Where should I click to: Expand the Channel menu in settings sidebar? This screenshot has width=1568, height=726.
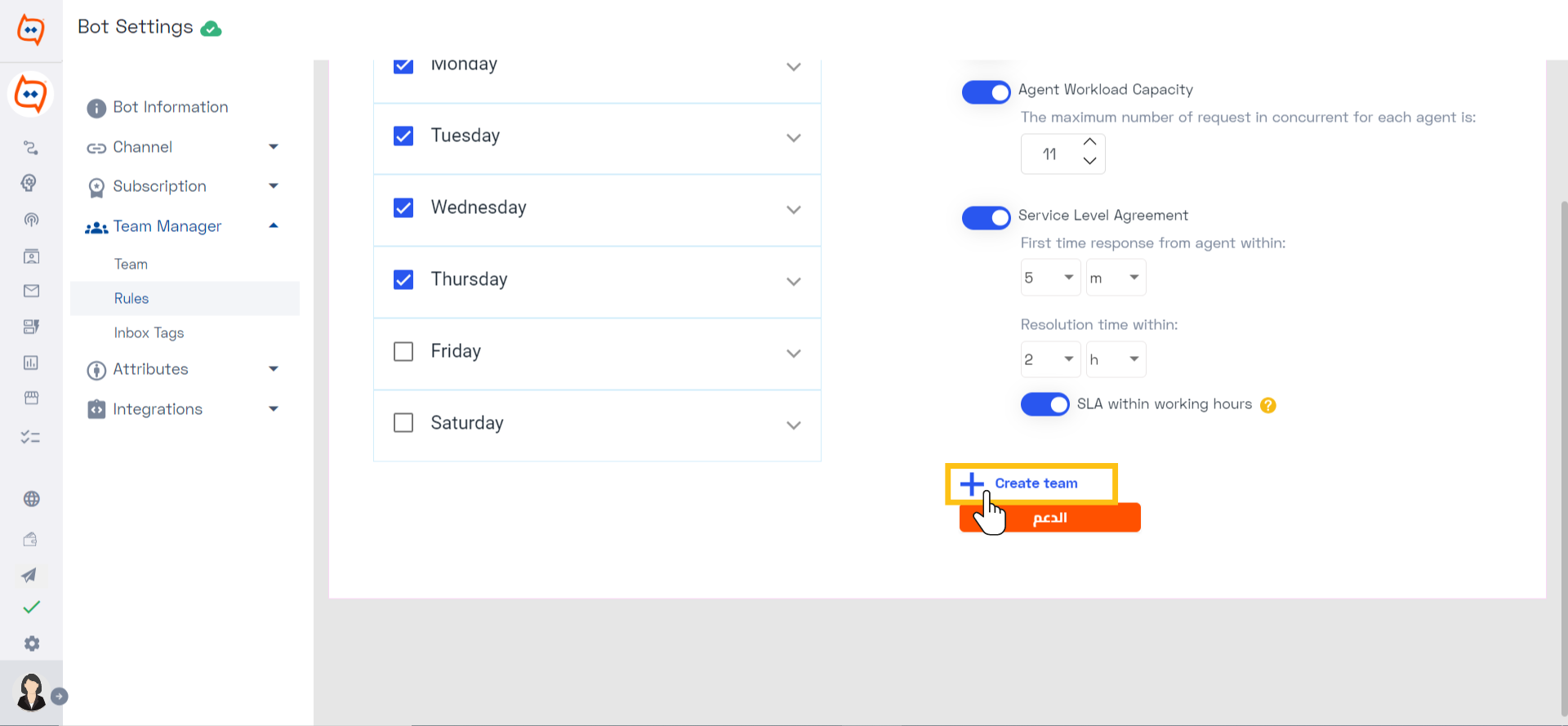tap(184, 147)
